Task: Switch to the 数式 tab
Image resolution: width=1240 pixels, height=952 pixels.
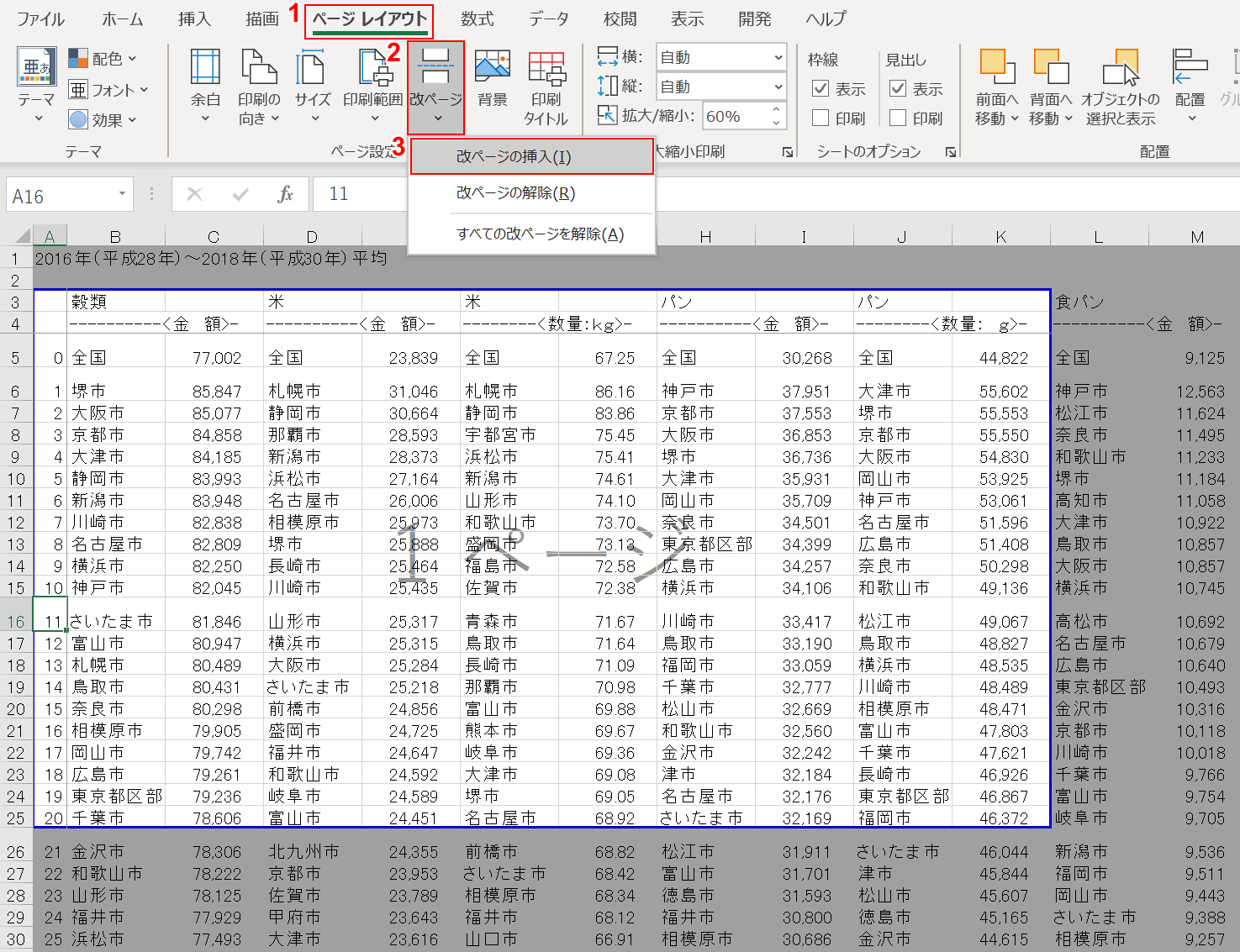Action: pos(477,19)
